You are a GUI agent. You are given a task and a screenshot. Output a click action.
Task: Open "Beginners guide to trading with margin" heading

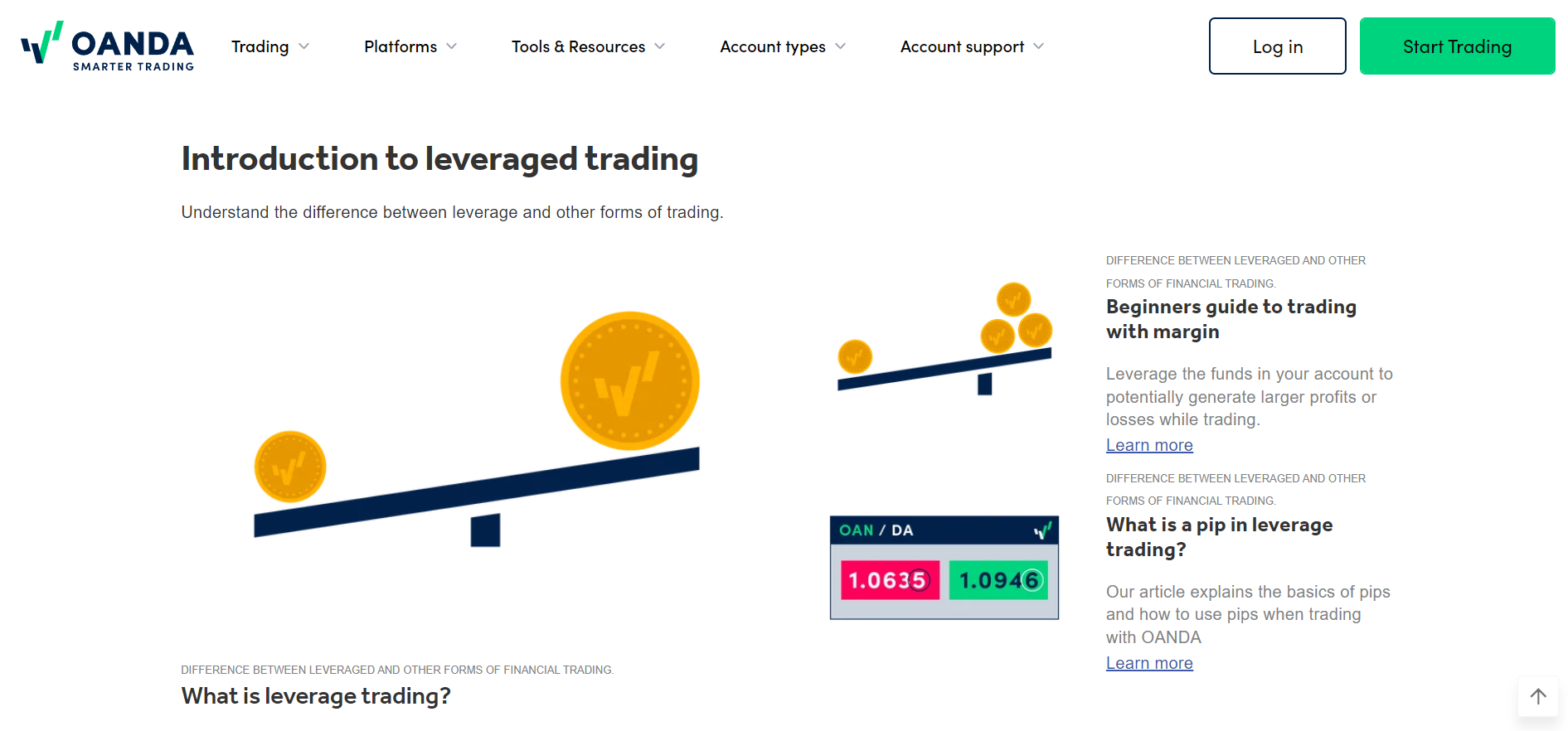pyautogui.click(x=1231, y=319)
